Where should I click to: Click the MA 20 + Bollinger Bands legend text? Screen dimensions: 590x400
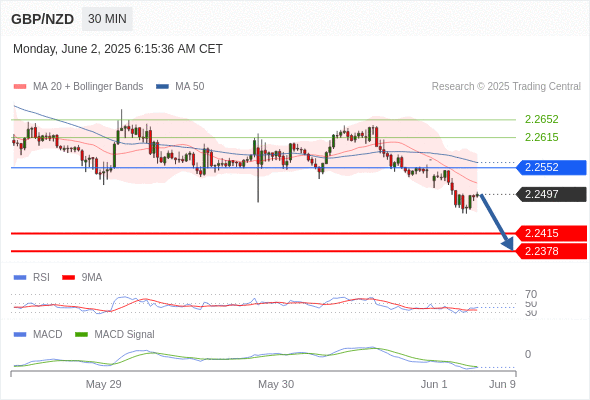click(88, 87)
